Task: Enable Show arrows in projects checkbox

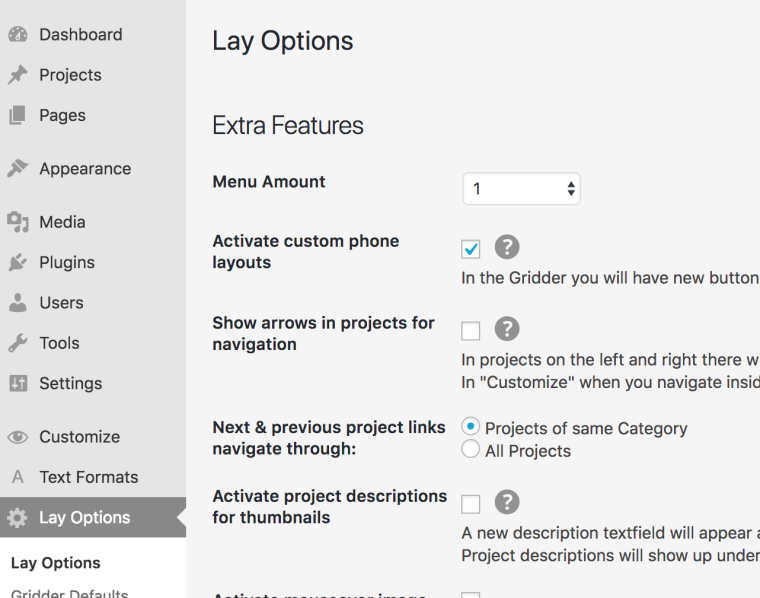Action: click(x=471, y=331)
